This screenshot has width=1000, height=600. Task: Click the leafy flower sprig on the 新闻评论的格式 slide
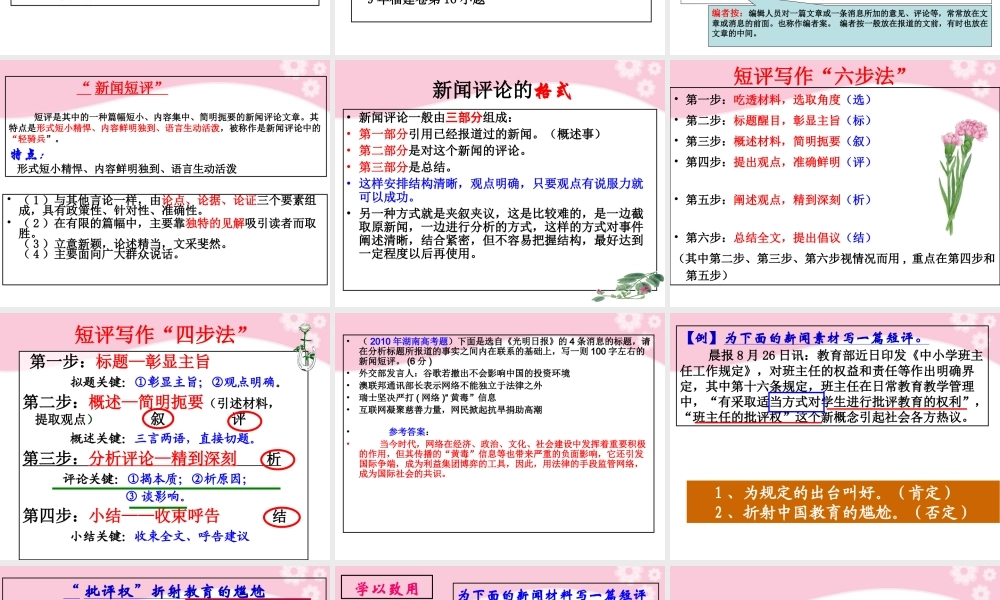(628, 286)
